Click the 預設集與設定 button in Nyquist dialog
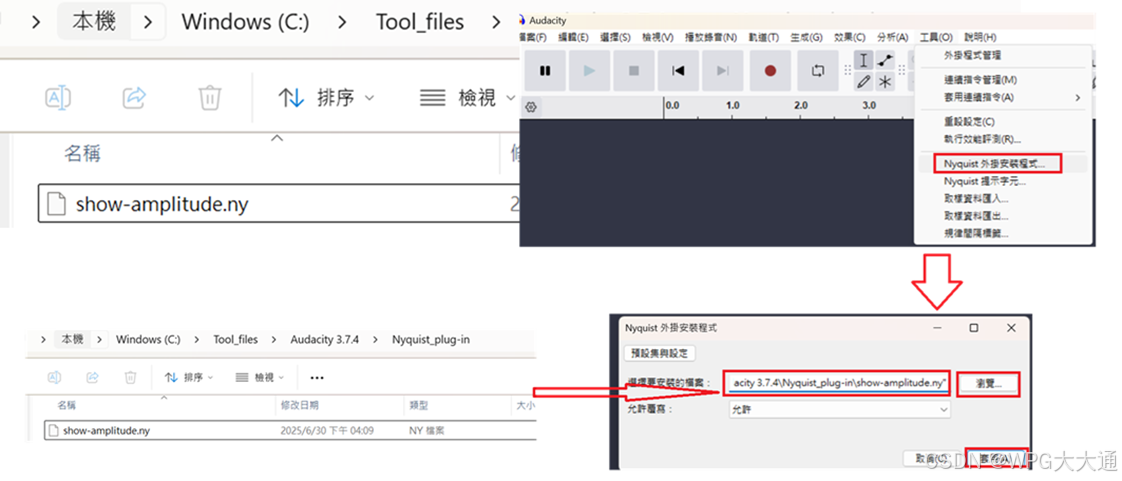The image size is (1122, 481). (x=659, y=353)
